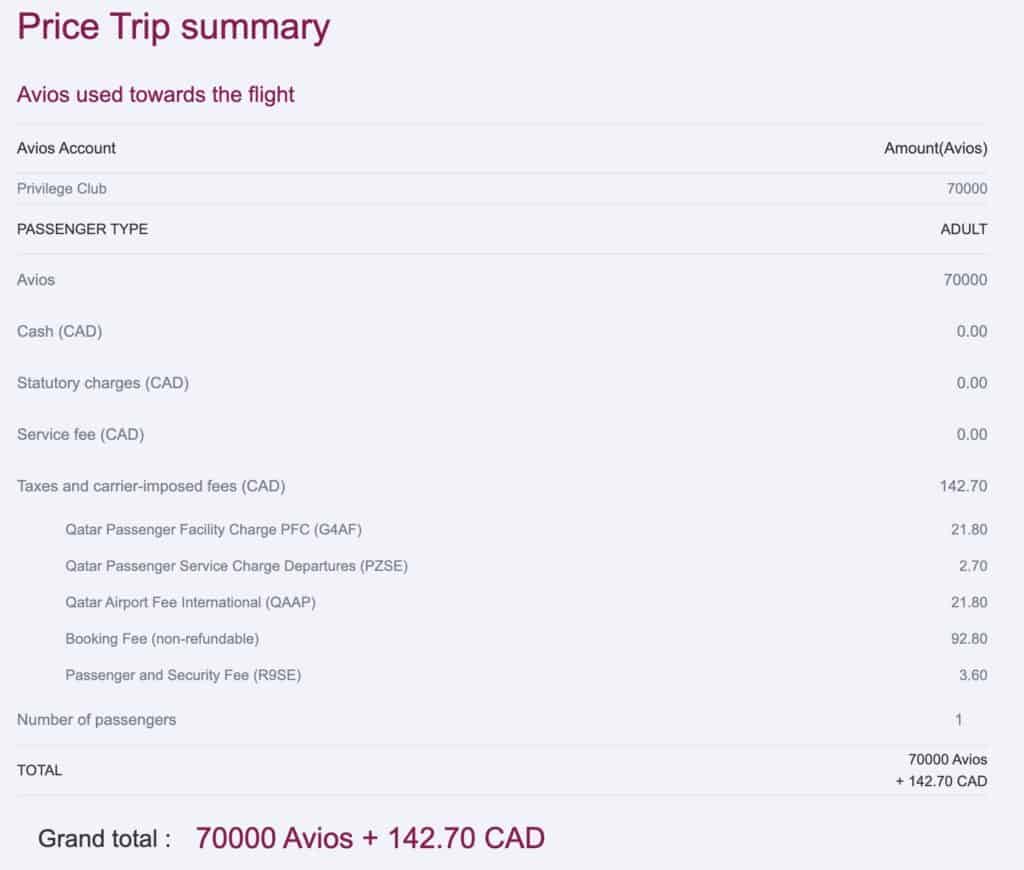Click the TOTAL row label

39,770
